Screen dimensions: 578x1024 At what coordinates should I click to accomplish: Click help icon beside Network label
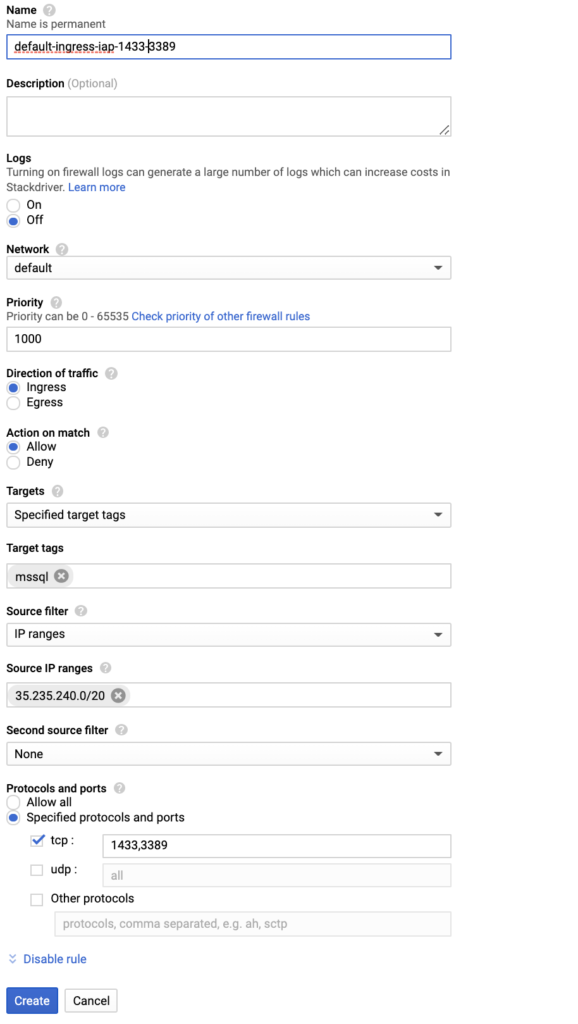[x=62, y=249]
